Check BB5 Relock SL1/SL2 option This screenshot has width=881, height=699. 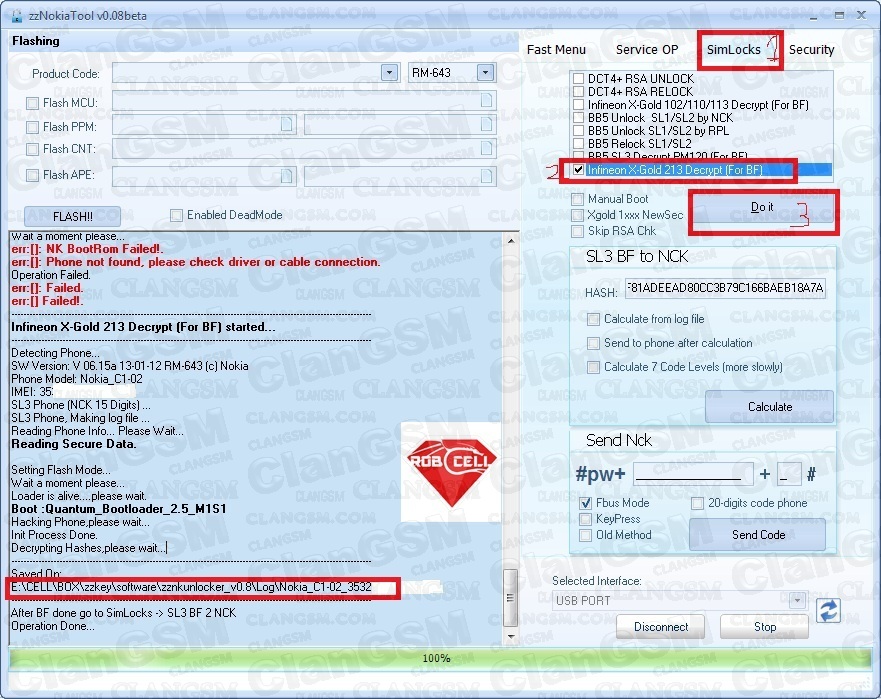coord(578,143)
